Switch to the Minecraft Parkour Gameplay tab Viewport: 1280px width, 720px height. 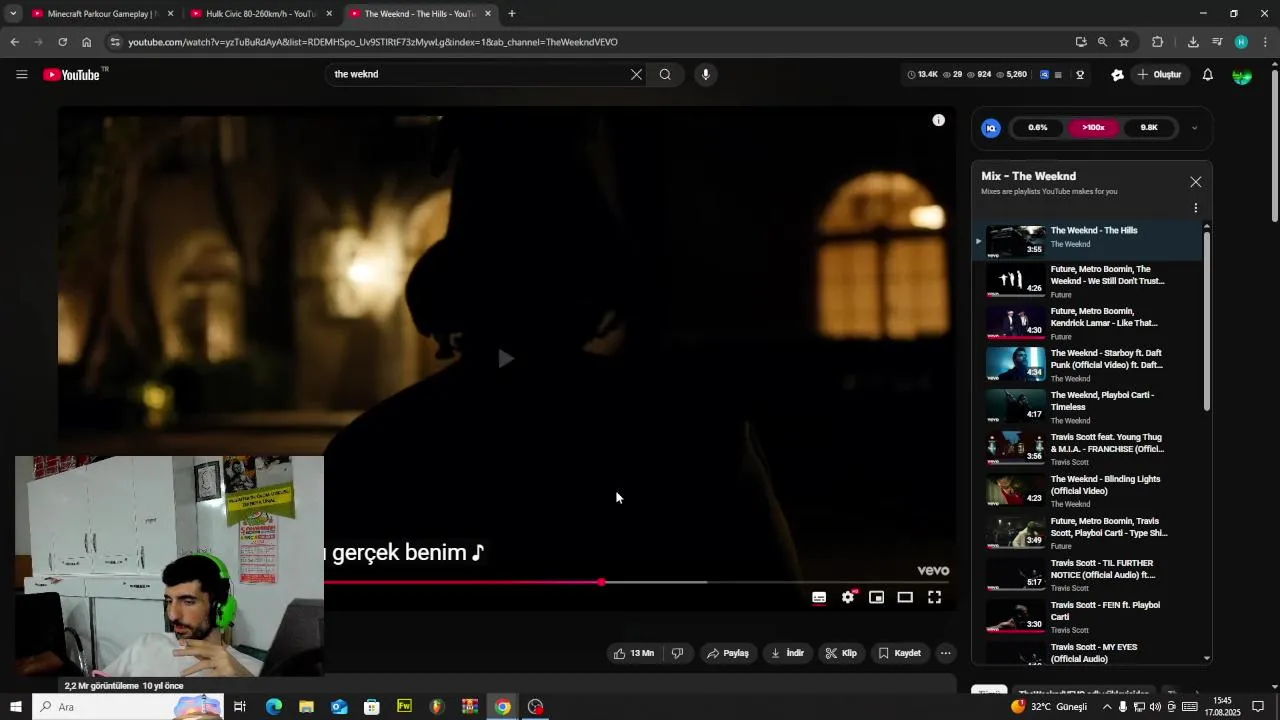(104, 14)
